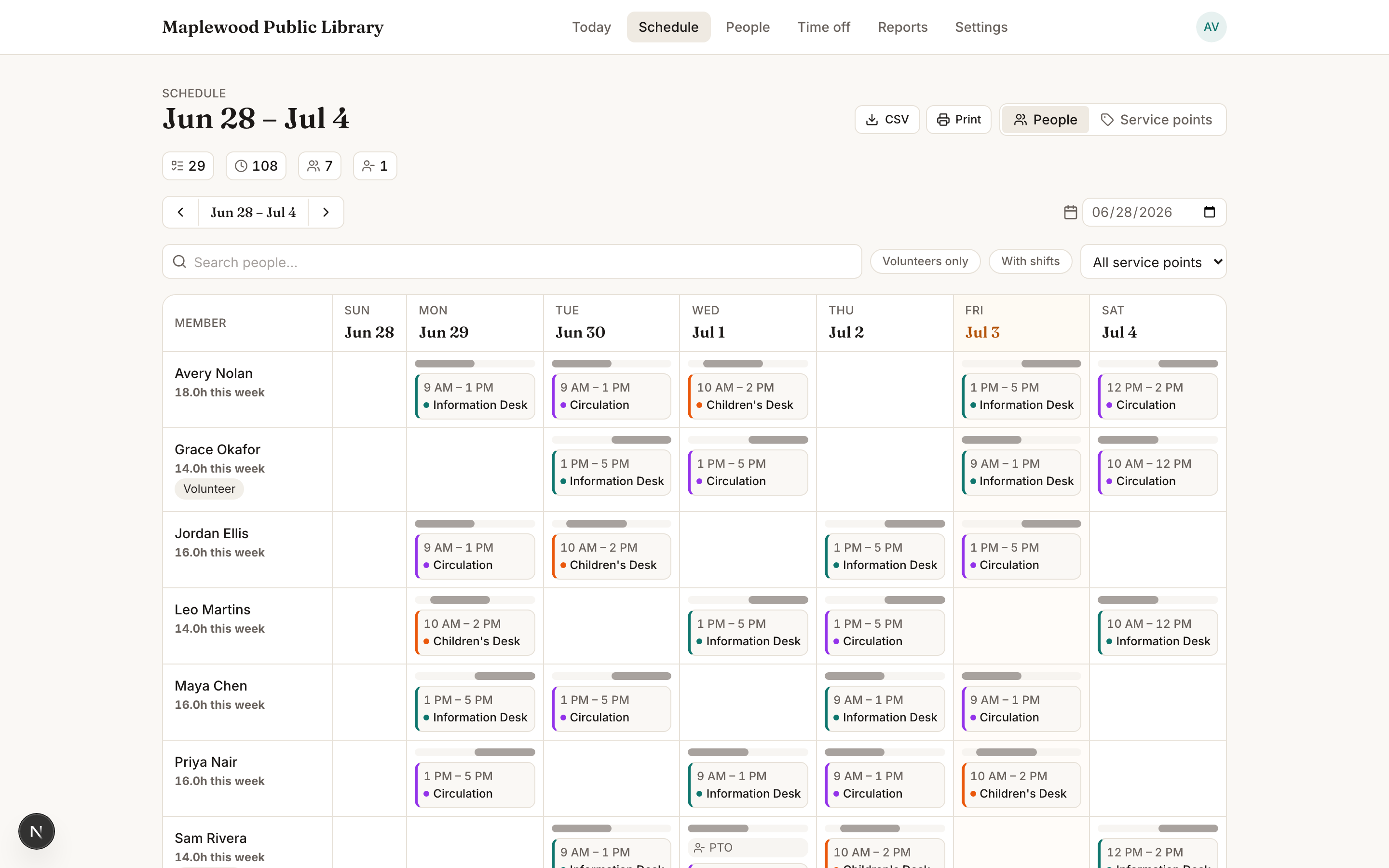Open Priya Nair Wednesday Information Desk shift
Viewport: 1389px width, 868px height.
(747, 785)
